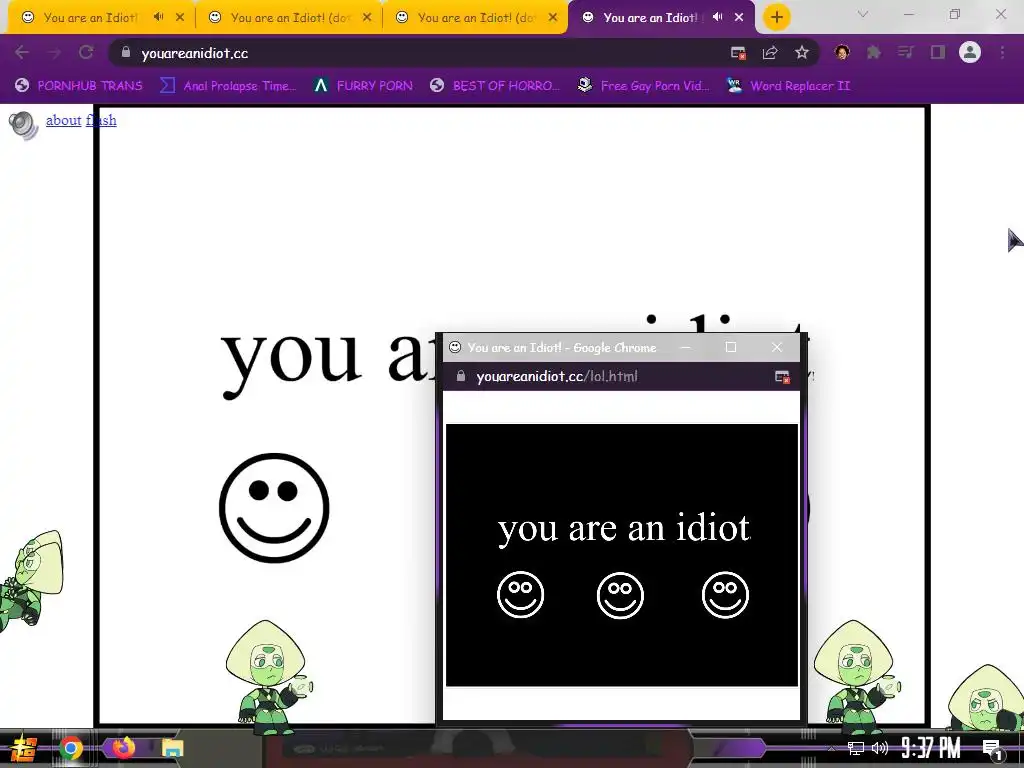The image size is (1024, 768).
Task: Open the BEST OF HORRO bookmark
Action: (x=495, y=86)
